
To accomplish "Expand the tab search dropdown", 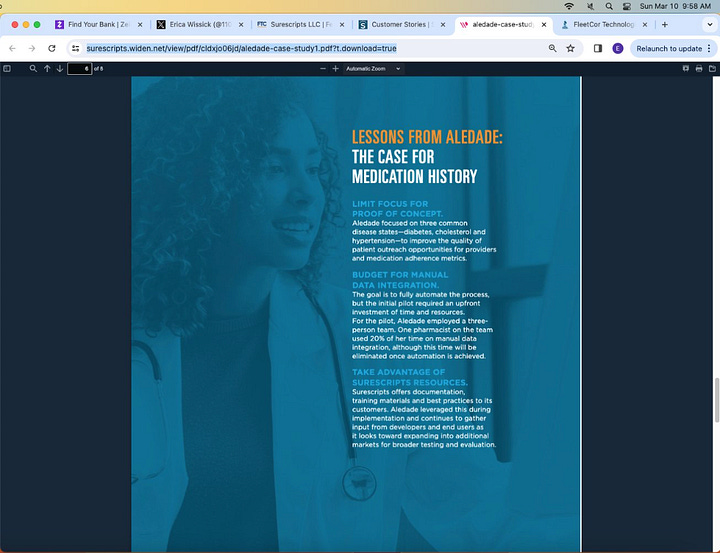I will click(x=710, y=25).
